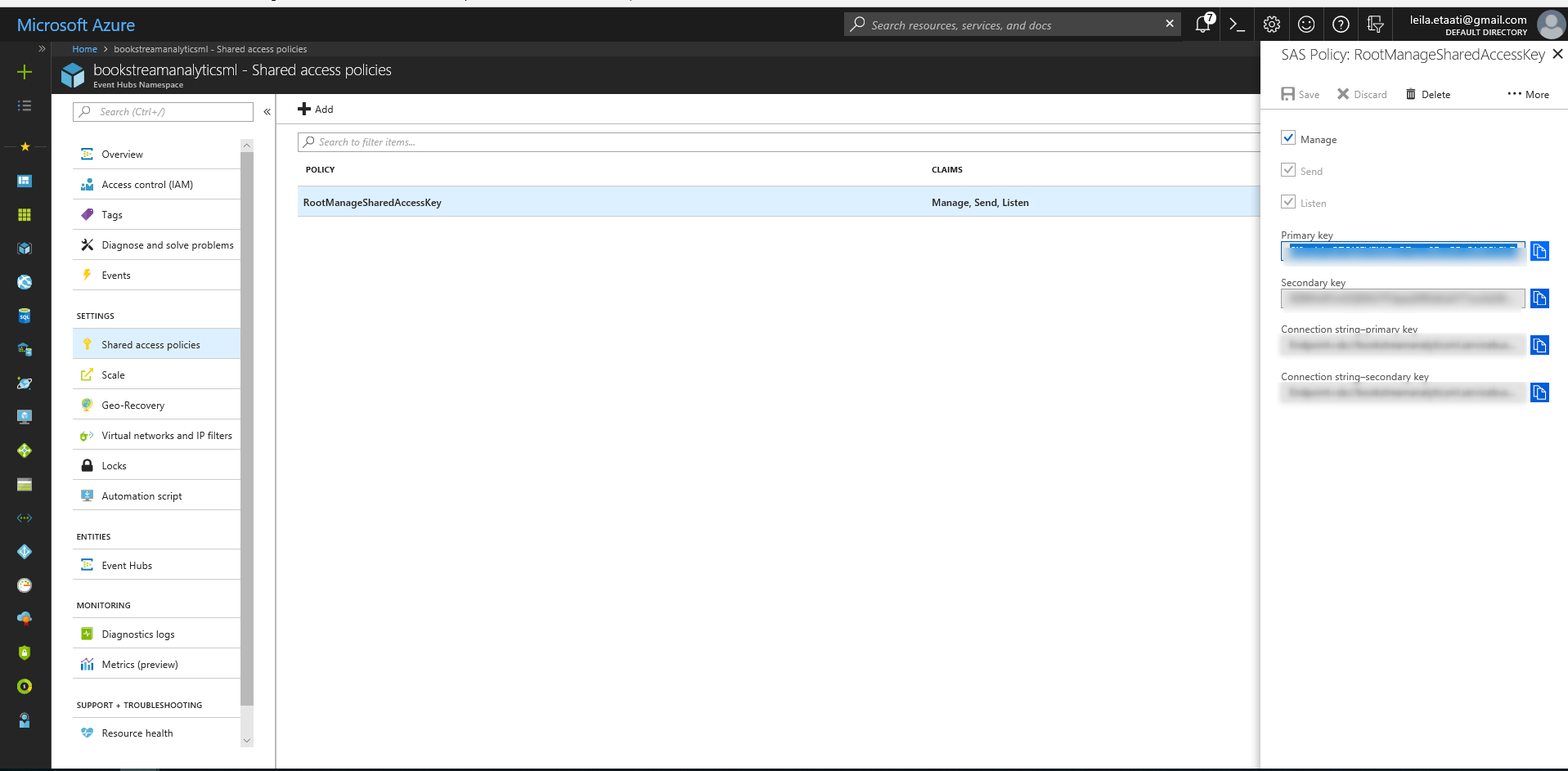Open the Help question mark icon
This screenshot has width=1568, height=771.
1340,24
